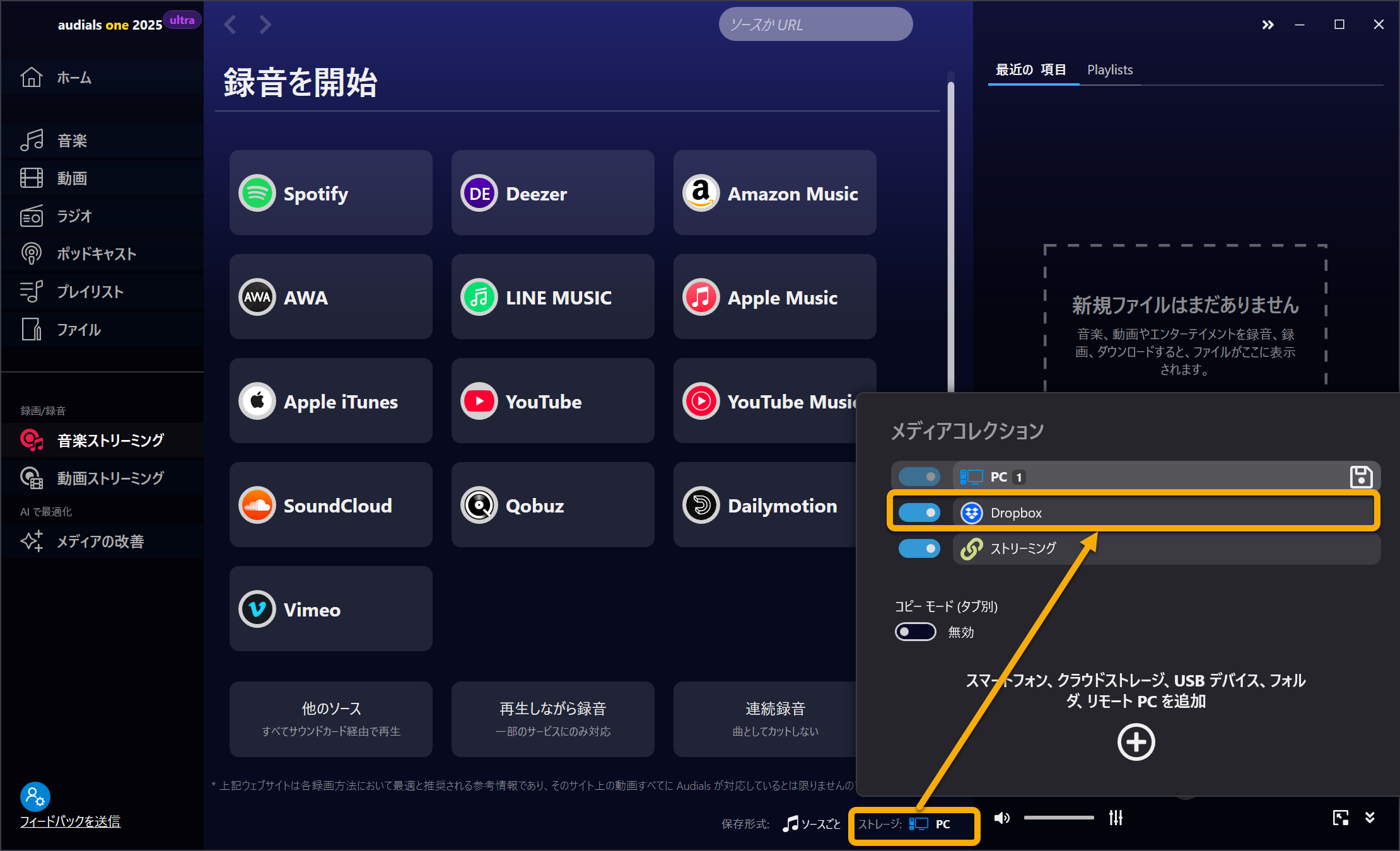Select the SoundCloud tile
The height and width of the screenshot is (851, 1400).
coord(330,505)
